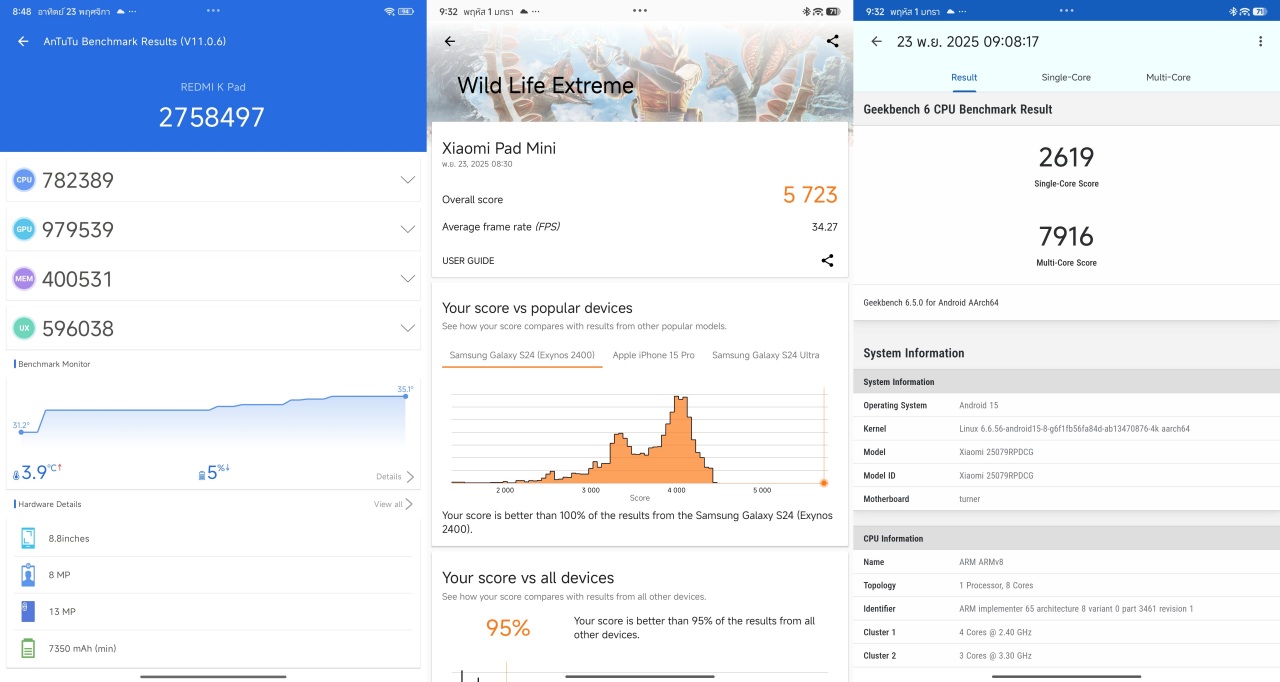Switch to Single-Core tab in Geekbench
Image resolution: width=1280 pixels, height=682 pixels.
pyautogui.click(x=1065, y=78)
